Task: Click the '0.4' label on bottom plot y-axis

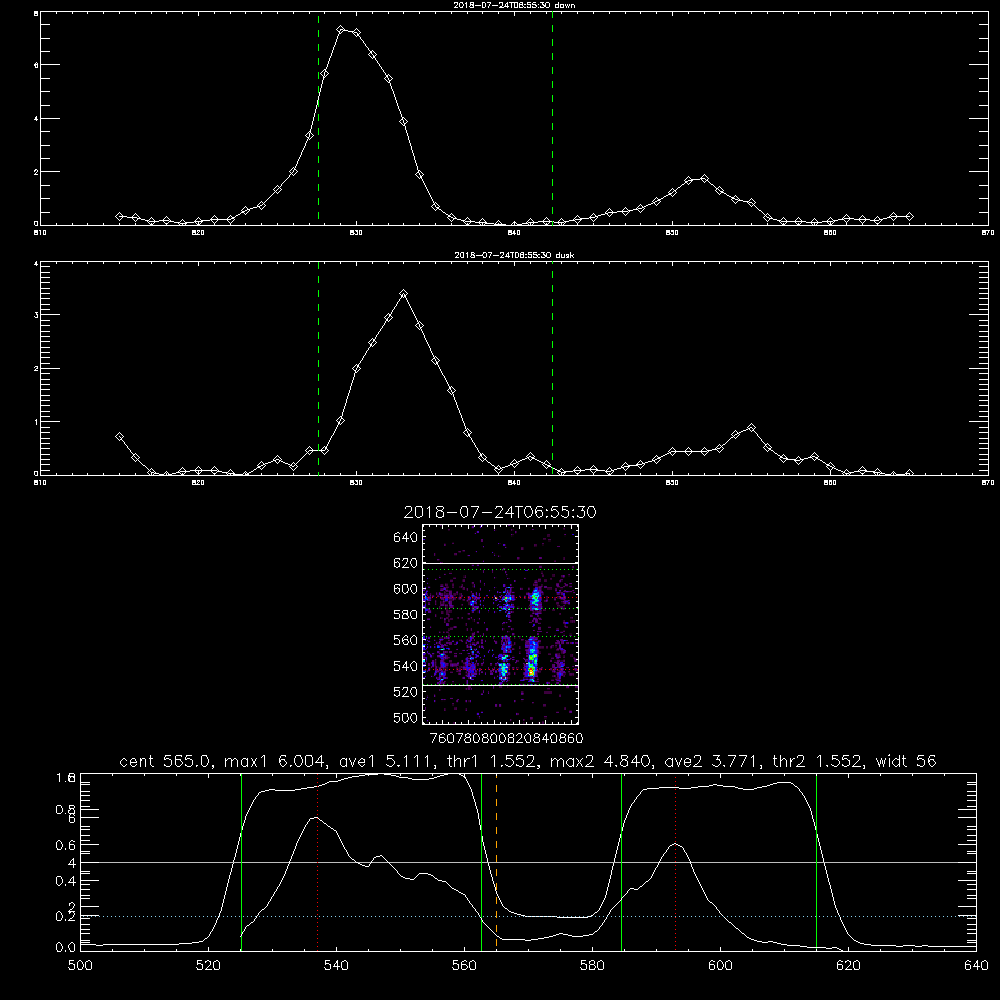Action: coord(64,881)
